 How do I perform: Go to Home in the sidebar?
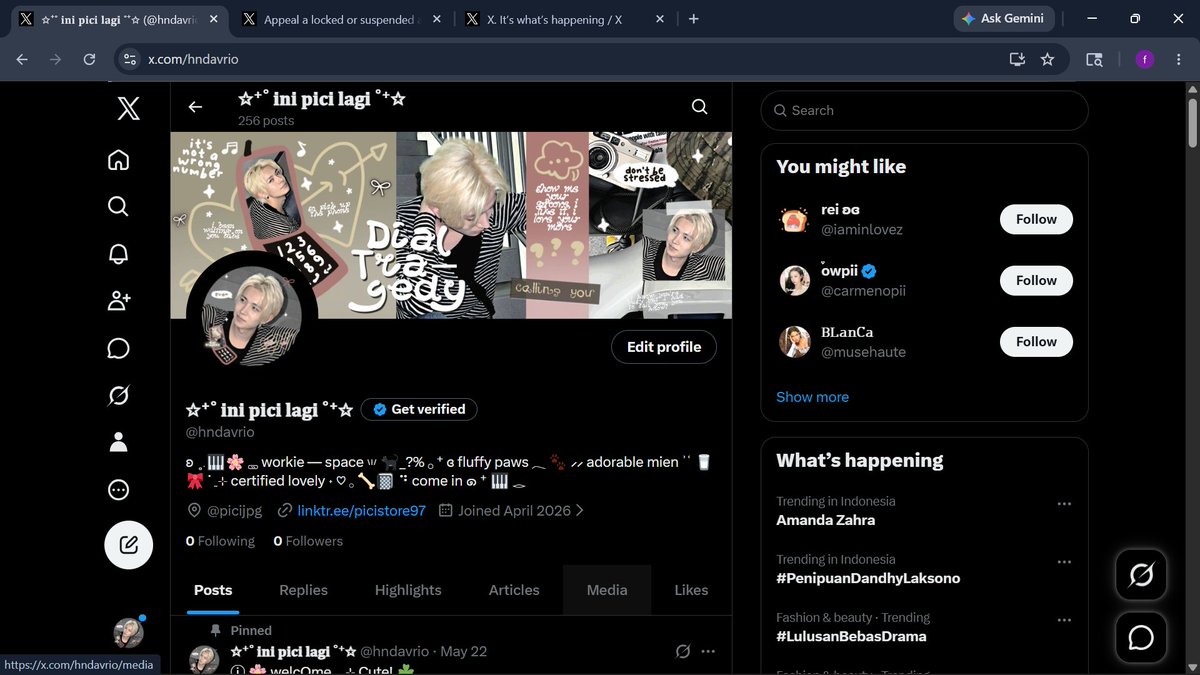(x=118, y=160)
